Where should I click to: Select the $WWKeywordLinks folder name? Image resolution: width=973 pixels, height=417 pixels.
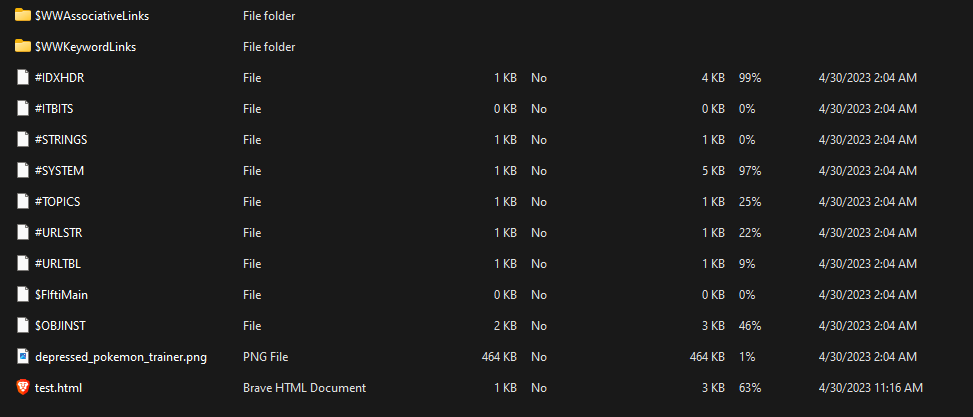[85, 46]
